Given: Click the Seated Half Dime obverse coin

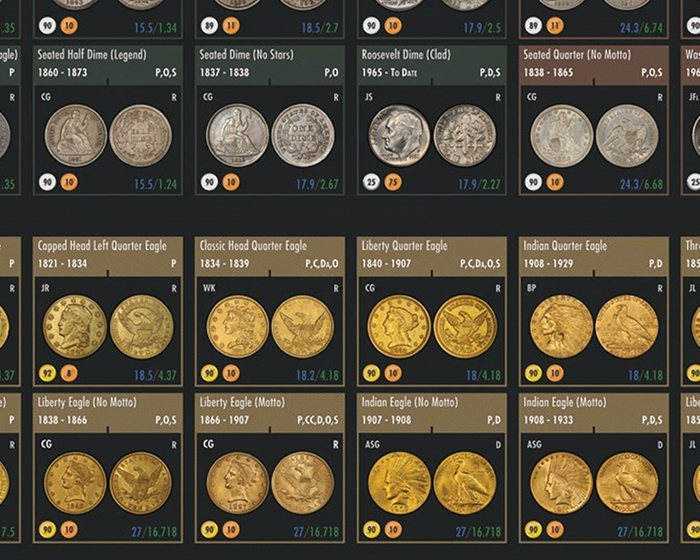Looking at the screenshot, I should [75, 136].
